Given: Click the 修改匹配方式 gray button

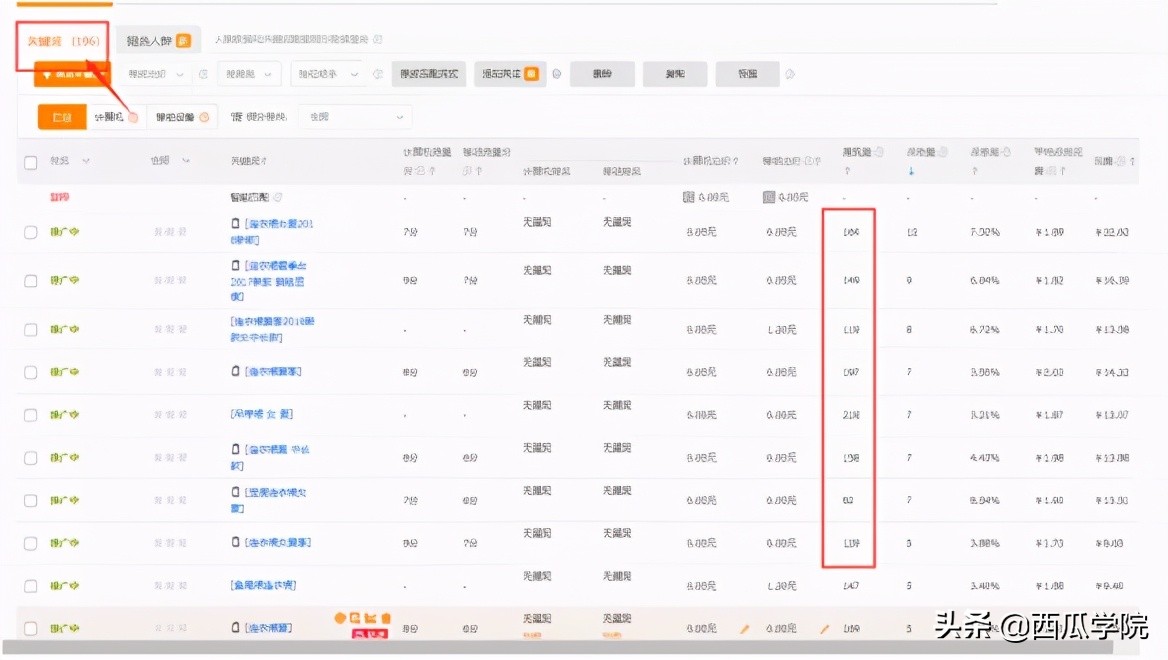Looking at the screenshot, I should click(x=428, y=74).
